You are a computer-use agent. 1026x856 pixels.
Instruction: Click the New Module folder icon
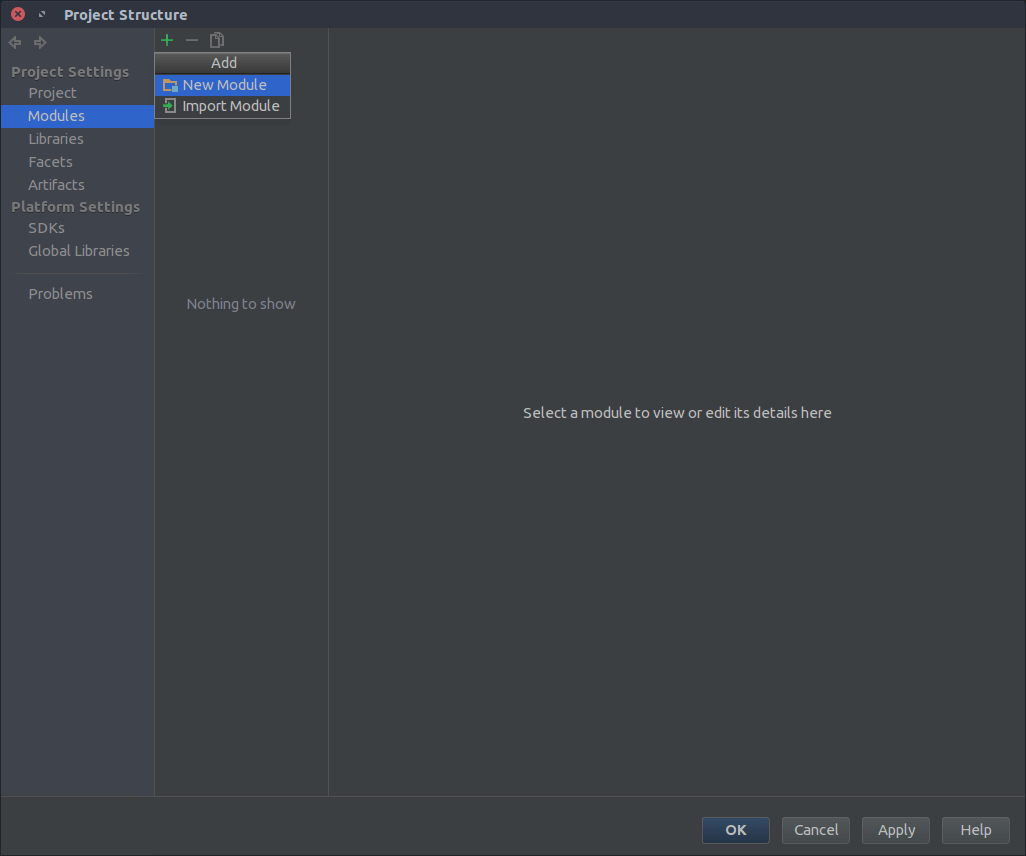[170, 86]
